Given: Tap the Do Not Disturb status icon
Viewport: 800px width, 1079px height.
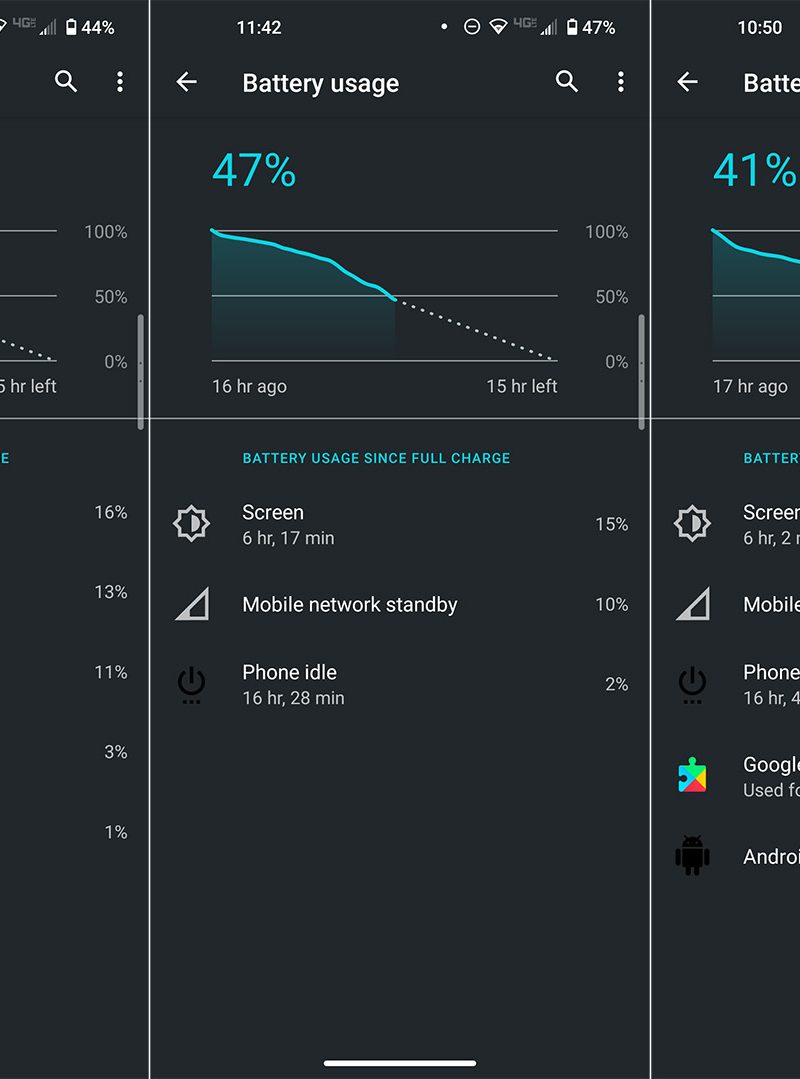Looking at the screenshot, I should (472, 28).
